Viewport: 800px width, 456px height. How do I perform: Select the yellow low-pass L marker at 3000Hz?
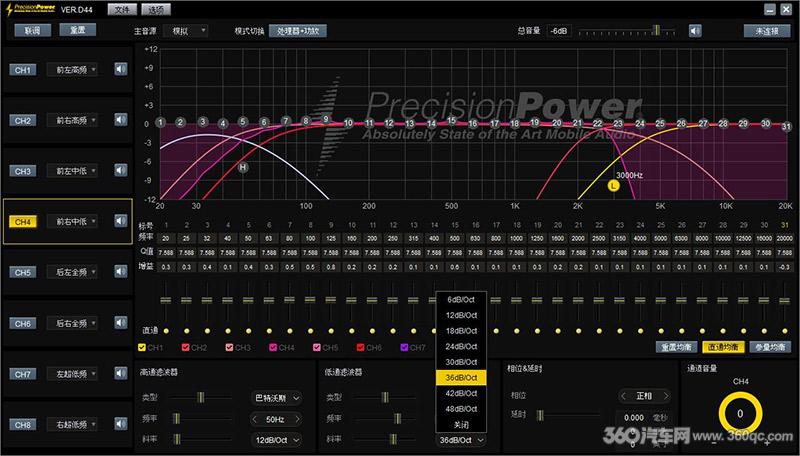click(x=613, y=186)
